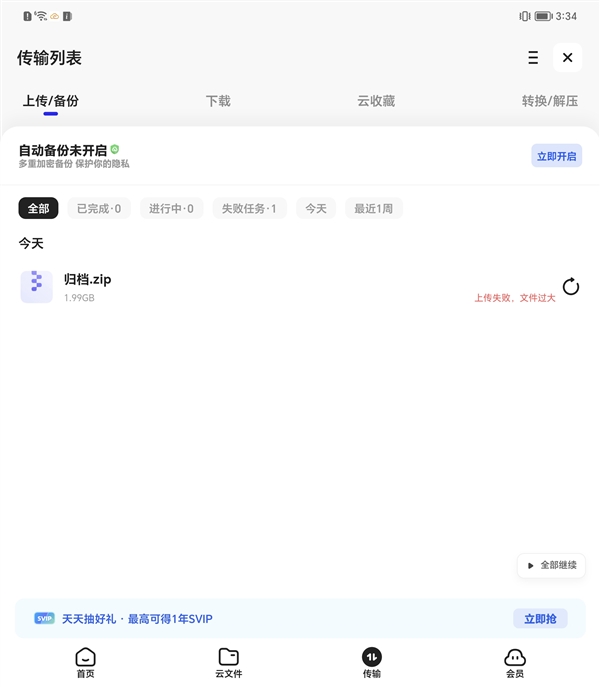The height and width of the screenshot is (687, 600).
Task: Tap the 归档.zip file icon
Action: [x=37, y=287]
